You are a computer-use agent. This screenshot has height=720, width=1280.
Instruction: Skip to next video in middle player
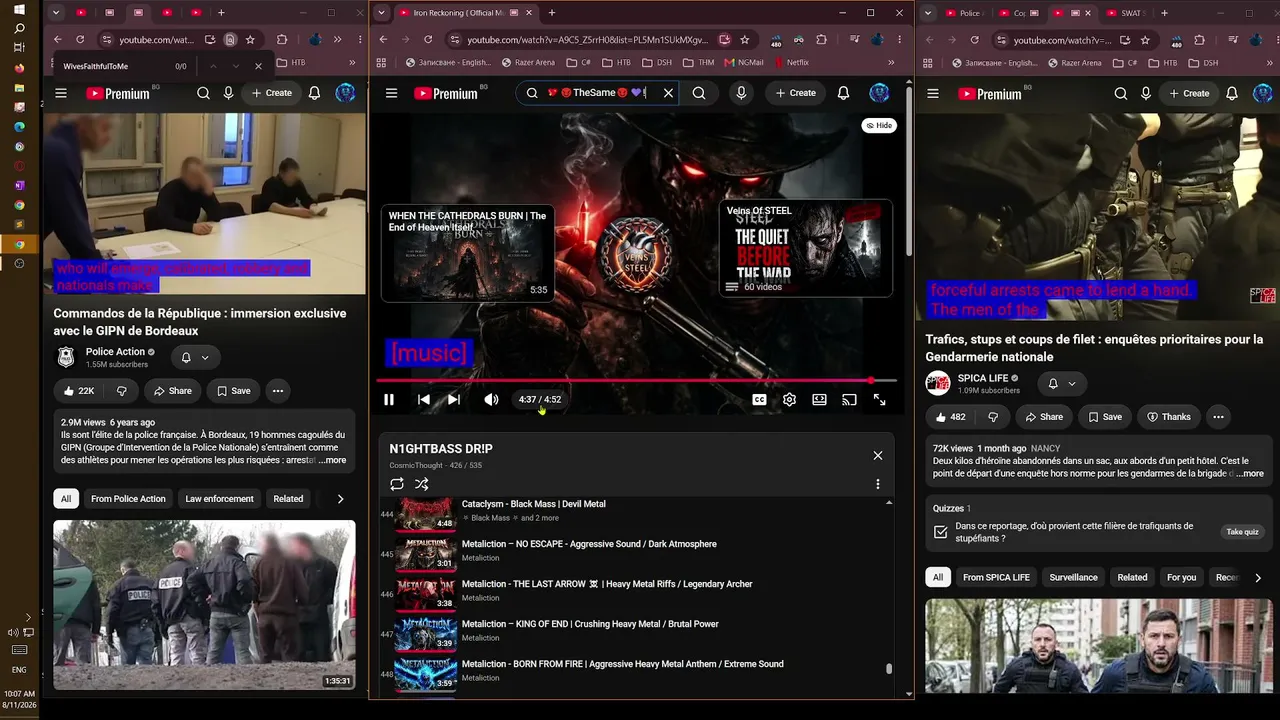click(x=454, y=400)
